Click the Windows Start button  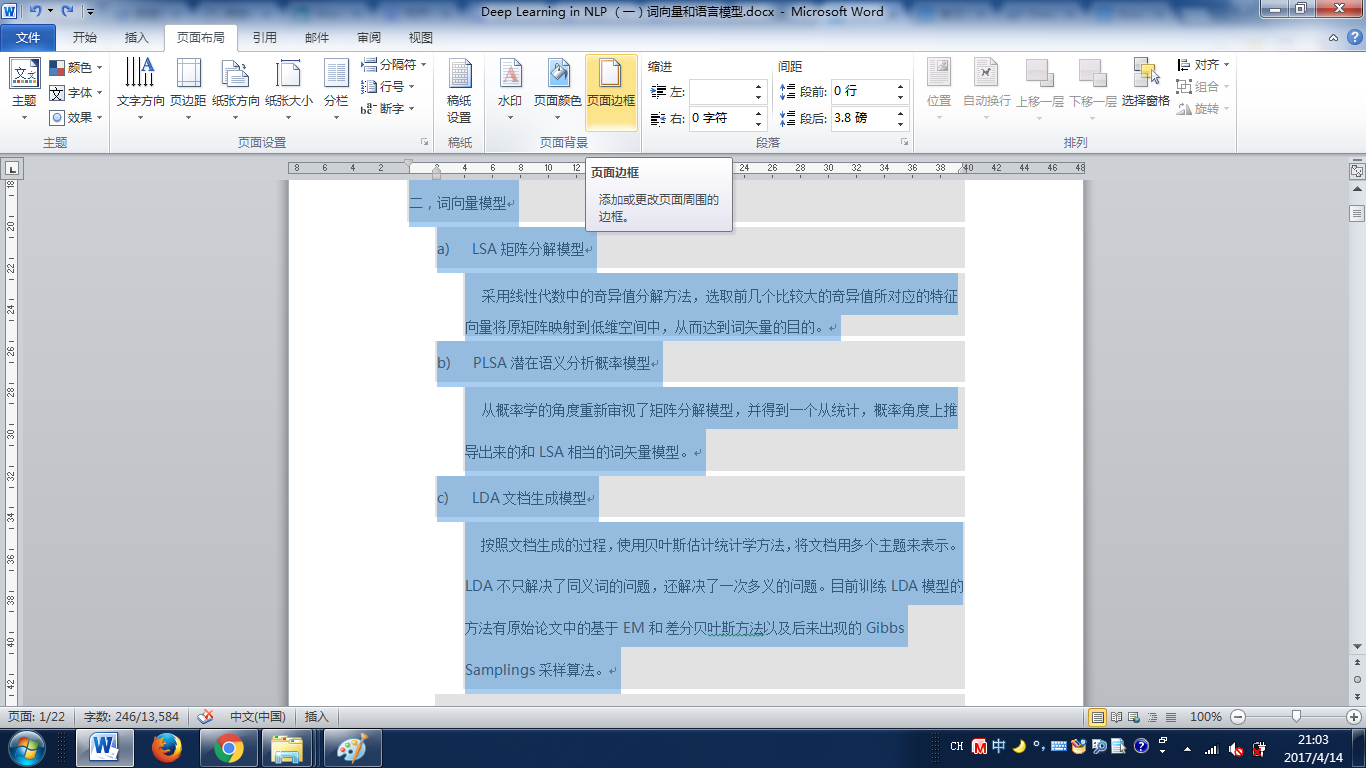click(26, 747)
